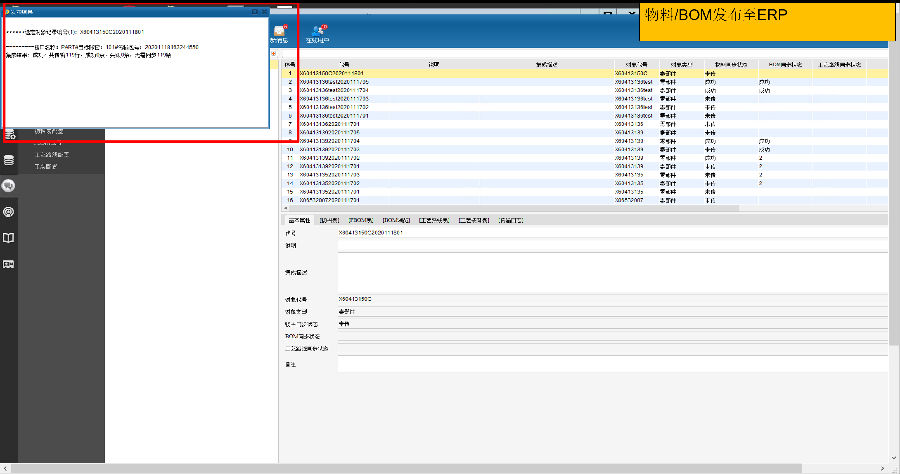
Task: Select the last item in sidebar tree
Action: (x=44, y=167)
